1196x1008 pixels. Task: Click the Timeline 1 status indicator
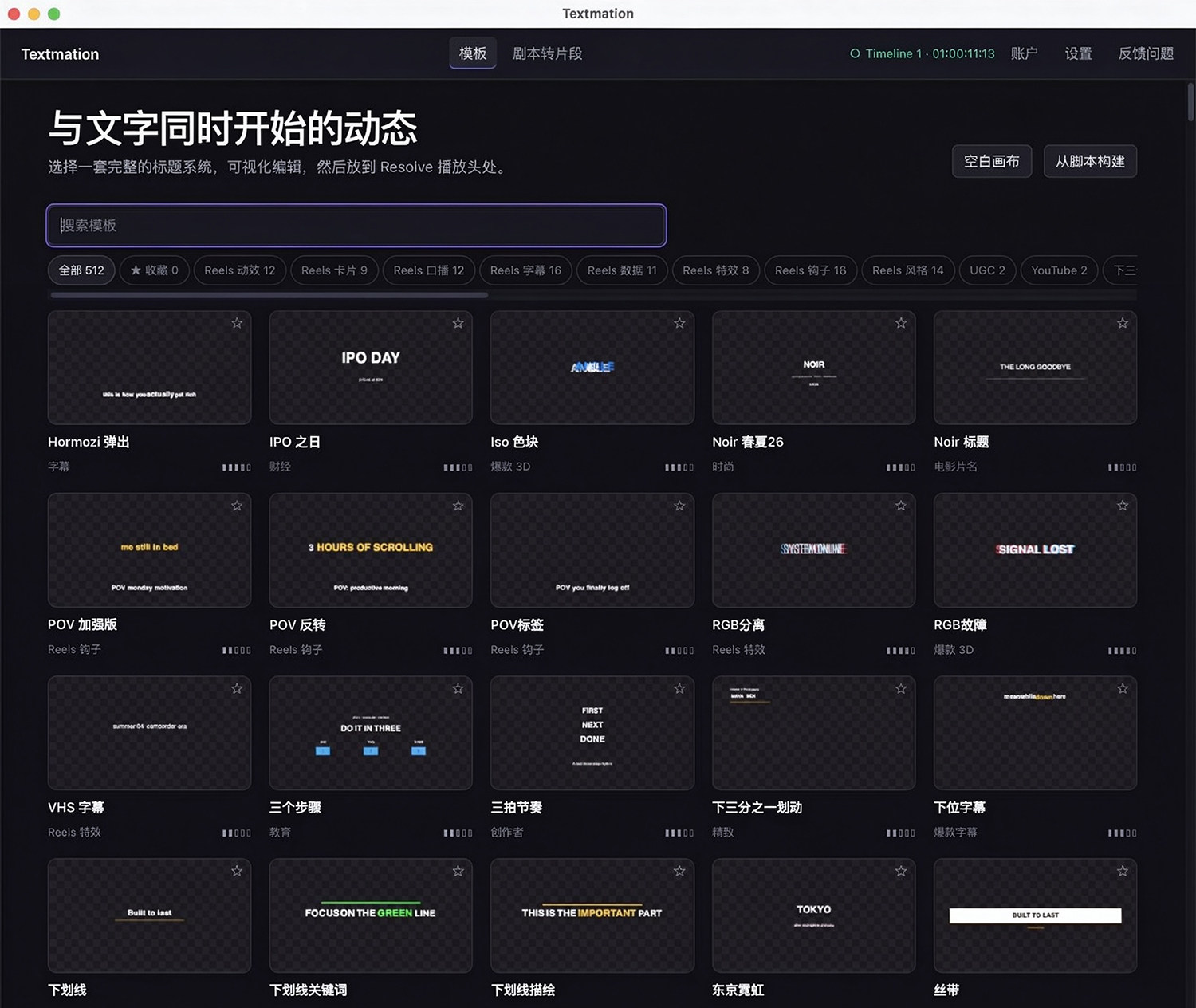point(923,53)
